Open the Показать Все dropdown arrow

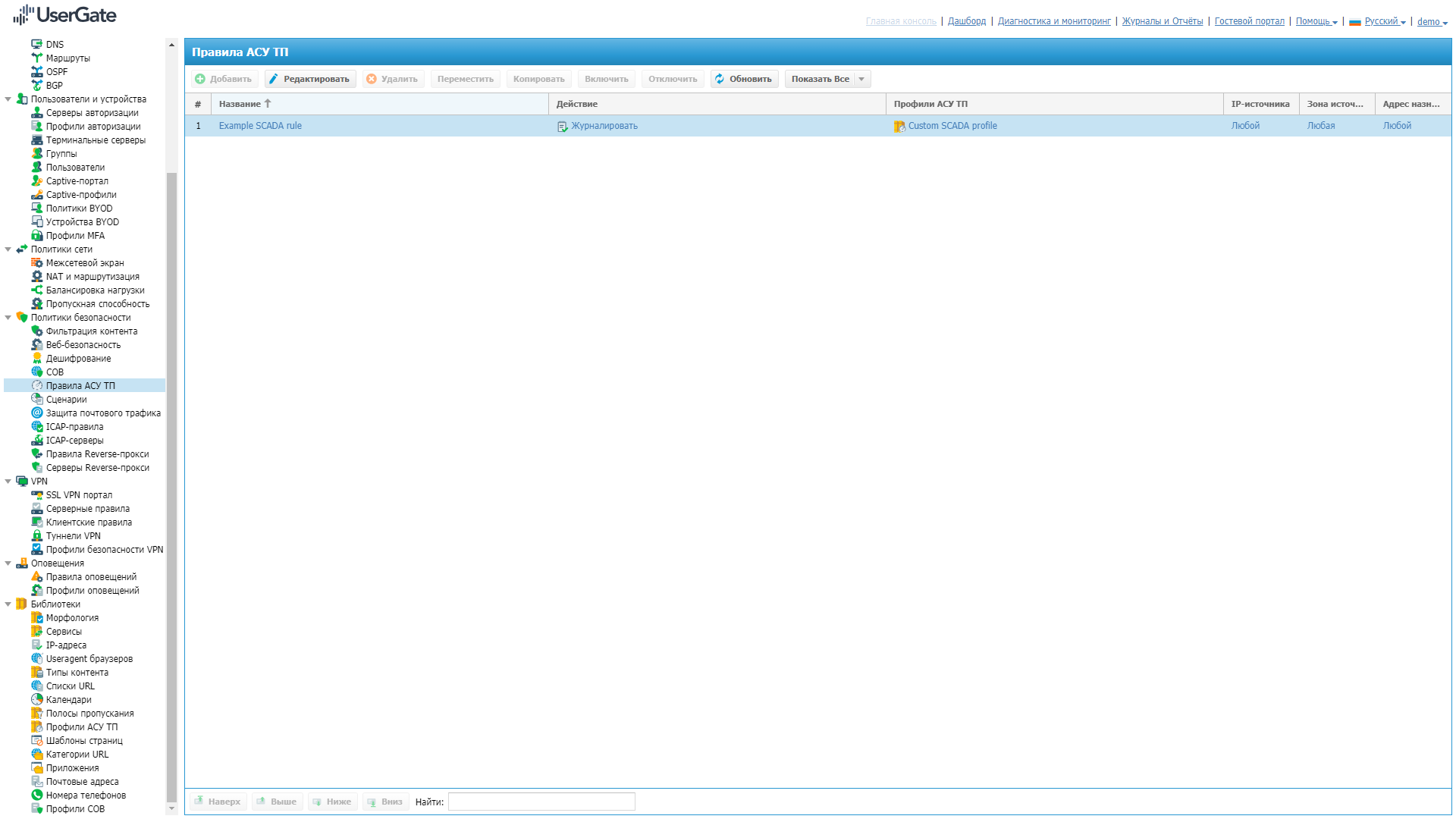click(x=861, y=79)
